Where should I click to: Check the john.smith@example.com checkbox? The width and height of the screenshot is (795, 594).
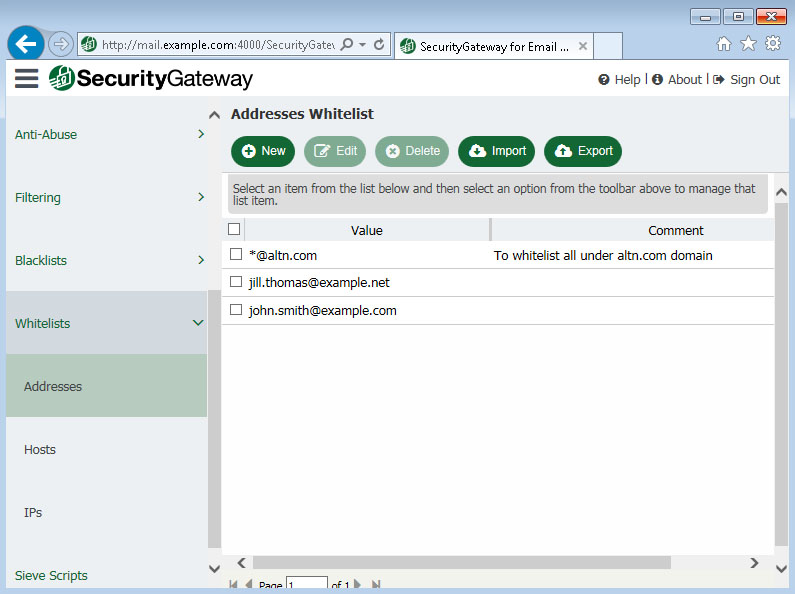pos(236,309)
